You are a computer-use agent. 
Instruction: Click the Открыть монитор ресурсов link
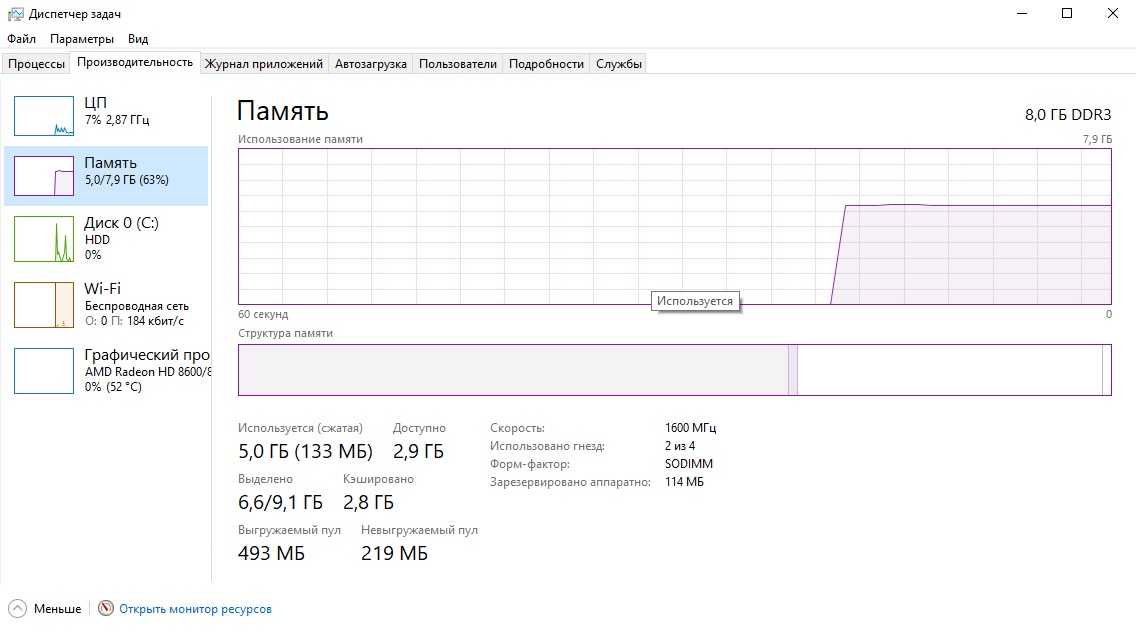pyautogui.click(x=195, y=608)
